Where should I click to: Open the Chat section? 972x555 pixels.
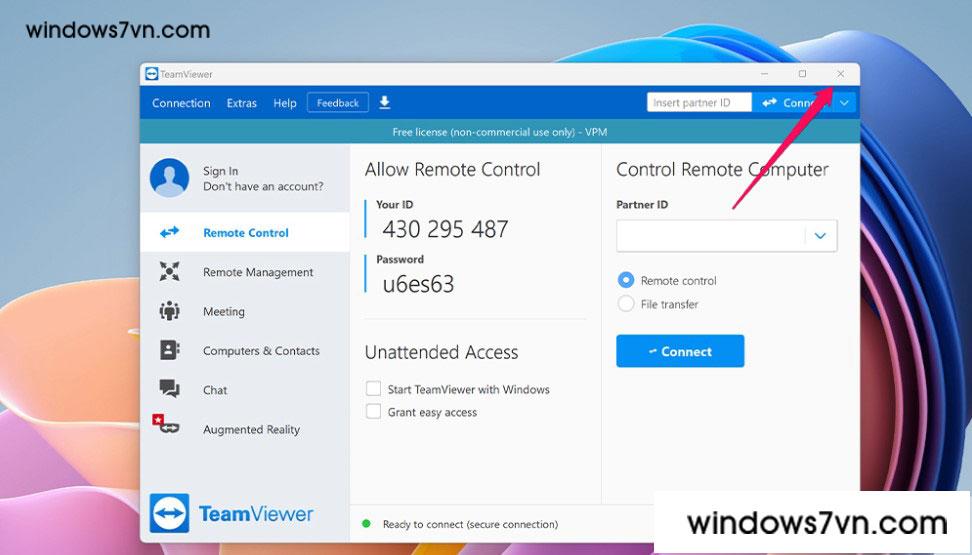click(x=245, y=389)
